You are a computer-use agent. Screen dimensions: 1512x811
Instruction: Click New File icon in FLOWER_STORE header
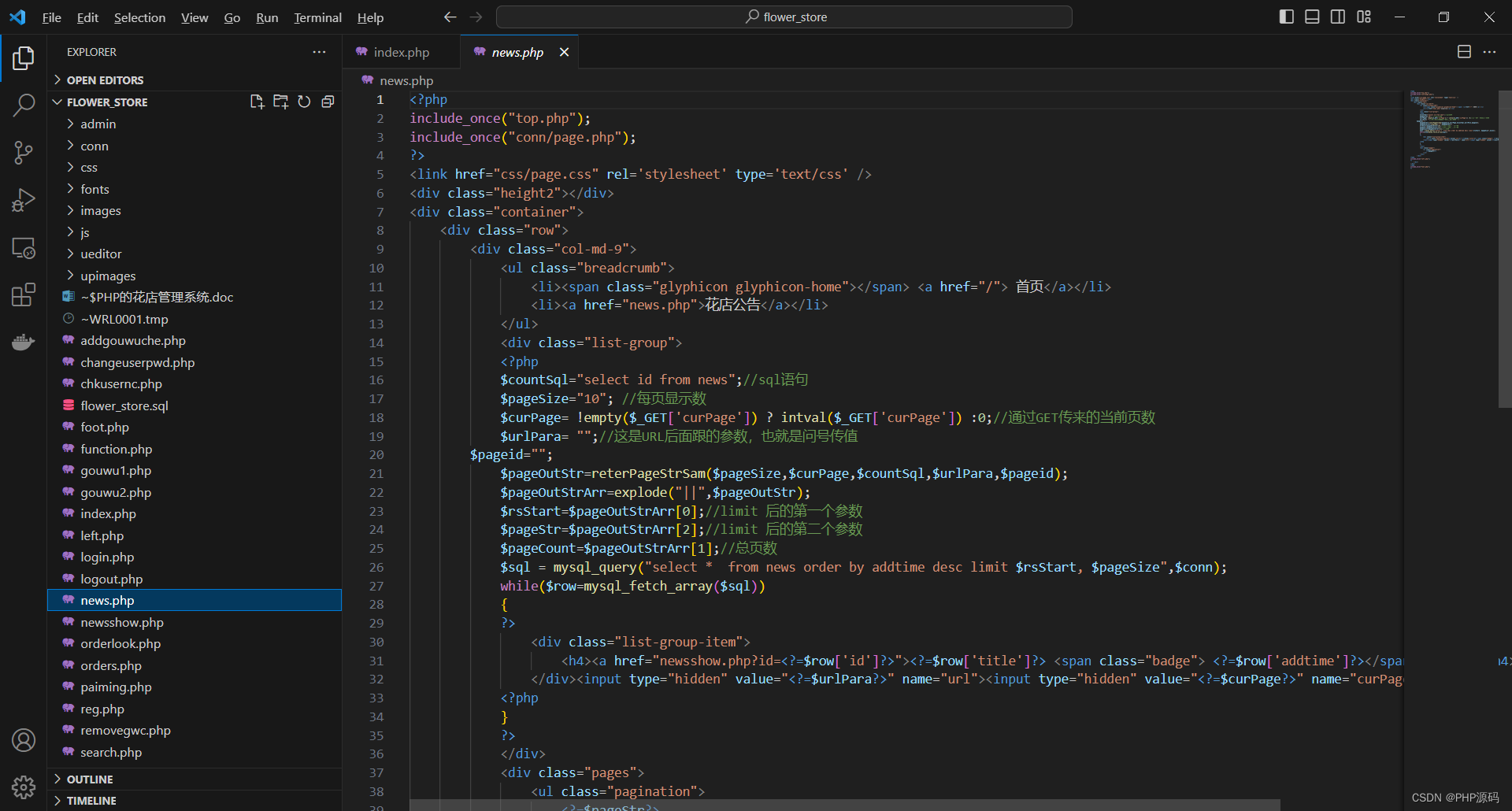(x=257, y=102)
